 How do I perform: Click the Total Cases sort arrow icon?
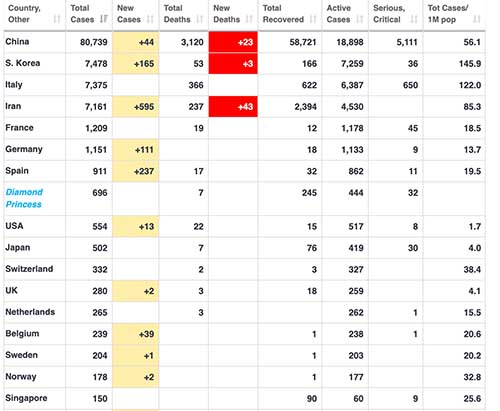pyautogui.click(x=104, y=19)
